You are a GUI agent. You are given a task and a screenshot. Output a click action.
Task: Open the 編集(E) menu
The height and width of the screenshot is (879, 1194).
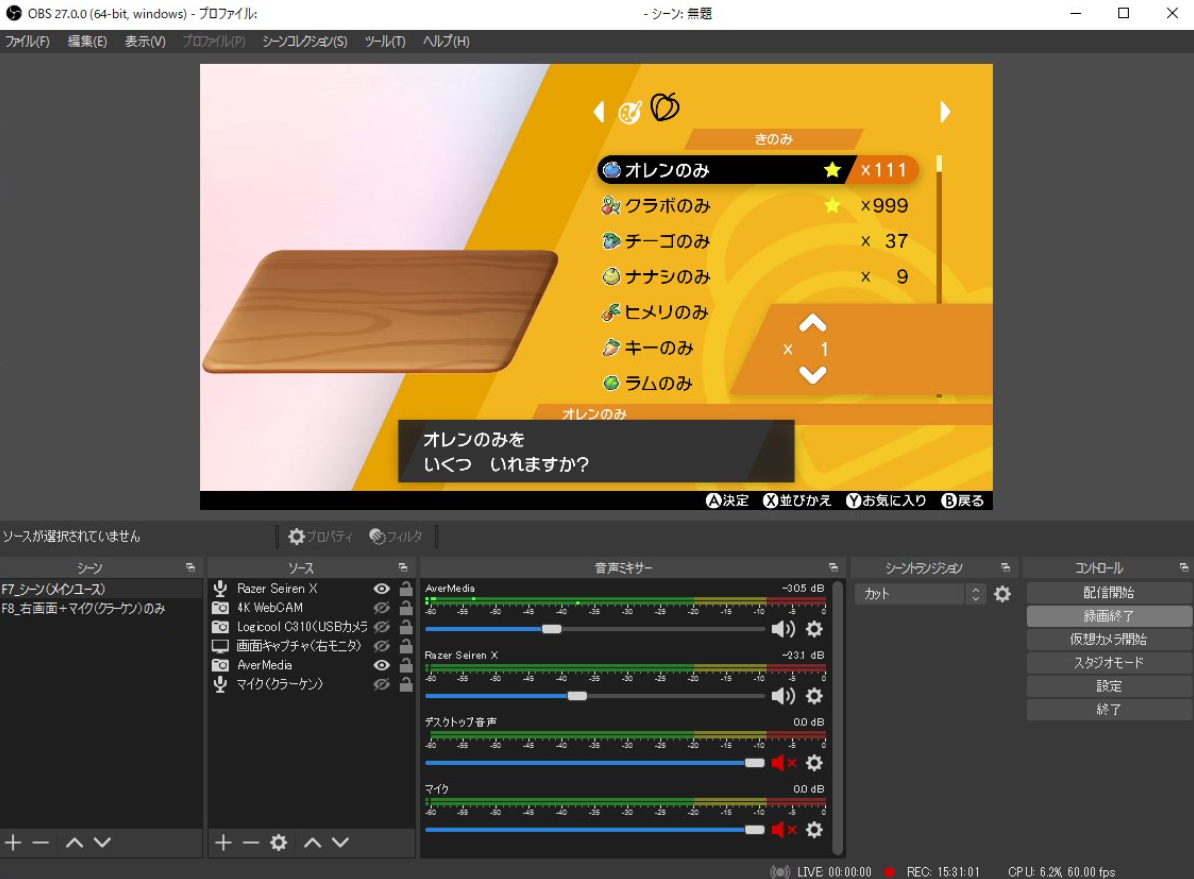[x=87, y=41]
